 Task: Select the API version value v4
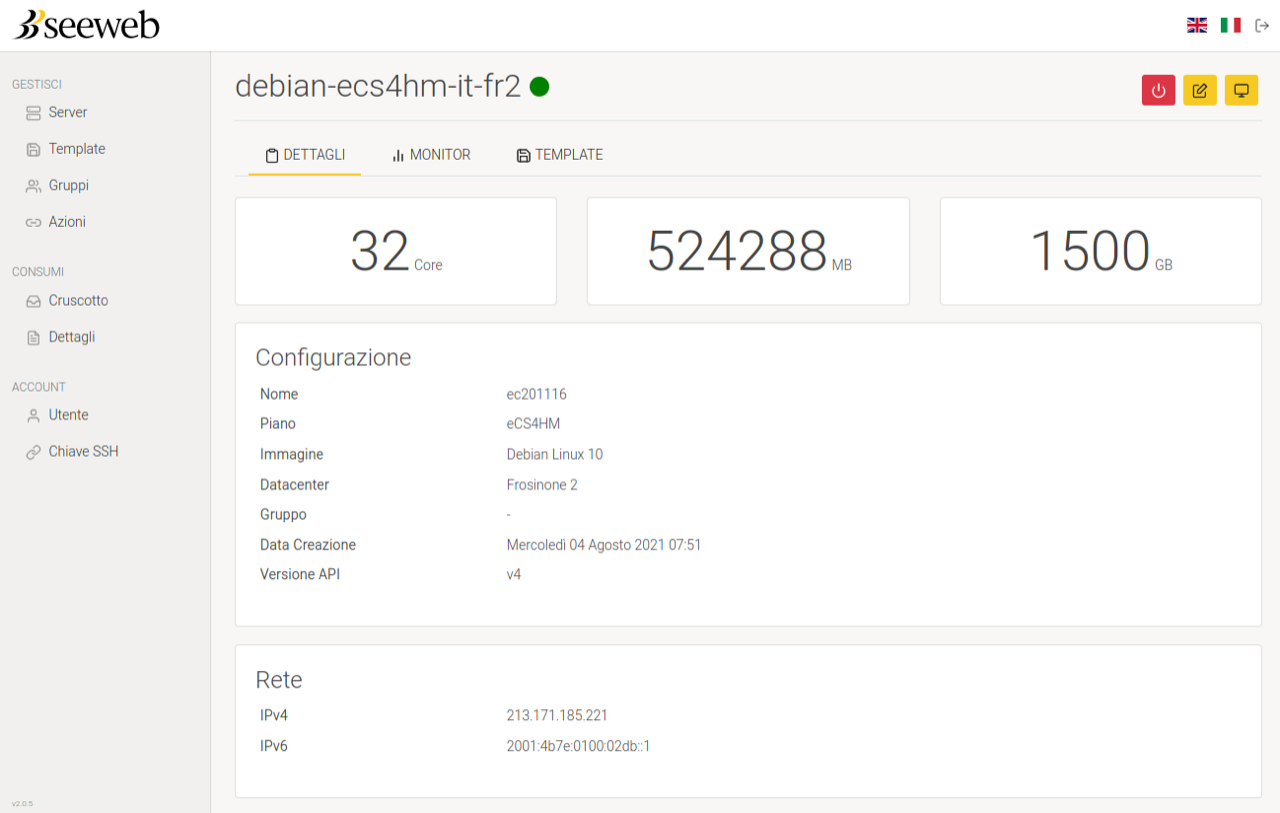point(514,575)
